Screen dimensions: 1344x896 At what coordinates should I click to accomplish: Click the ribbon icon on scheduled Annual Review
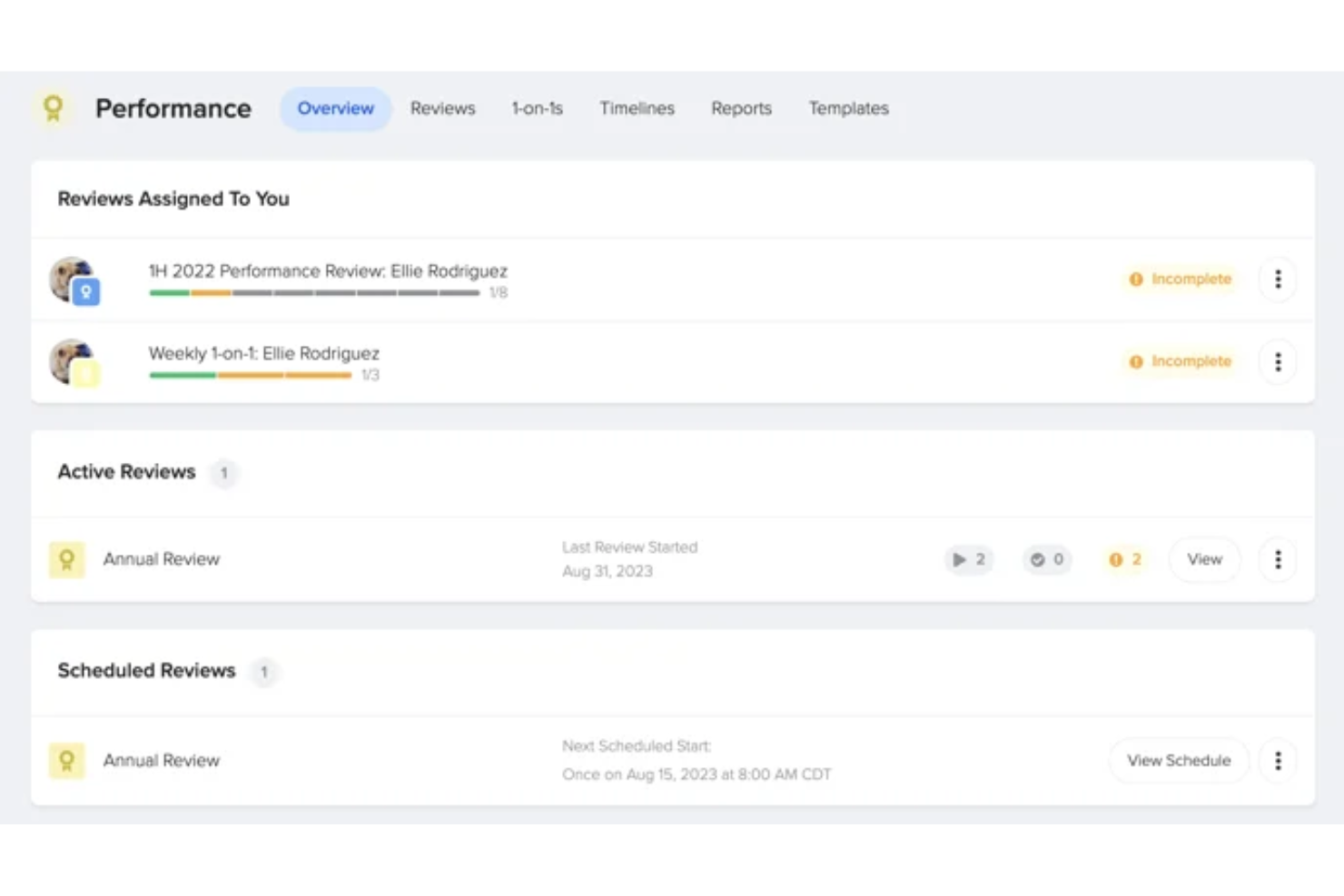point(65,761)
